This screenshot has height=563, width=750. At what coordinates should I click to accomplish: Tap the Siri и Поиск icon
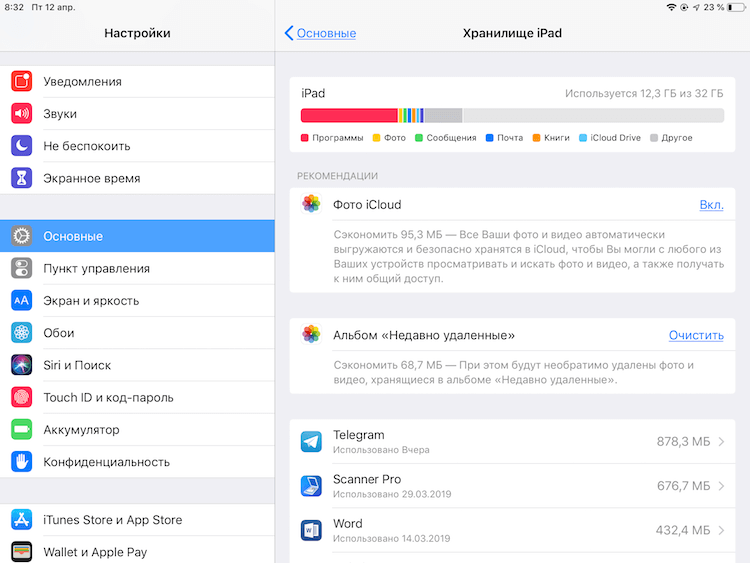point(22,365)
